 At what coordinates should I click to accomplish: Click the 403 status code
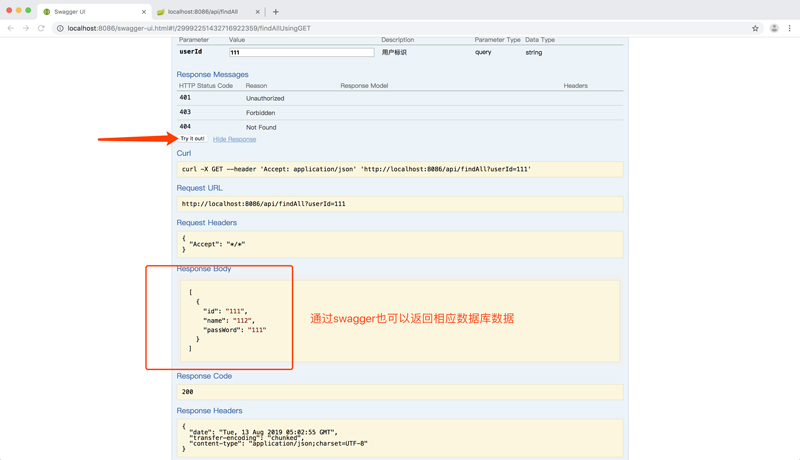click(x=185, y=112)
